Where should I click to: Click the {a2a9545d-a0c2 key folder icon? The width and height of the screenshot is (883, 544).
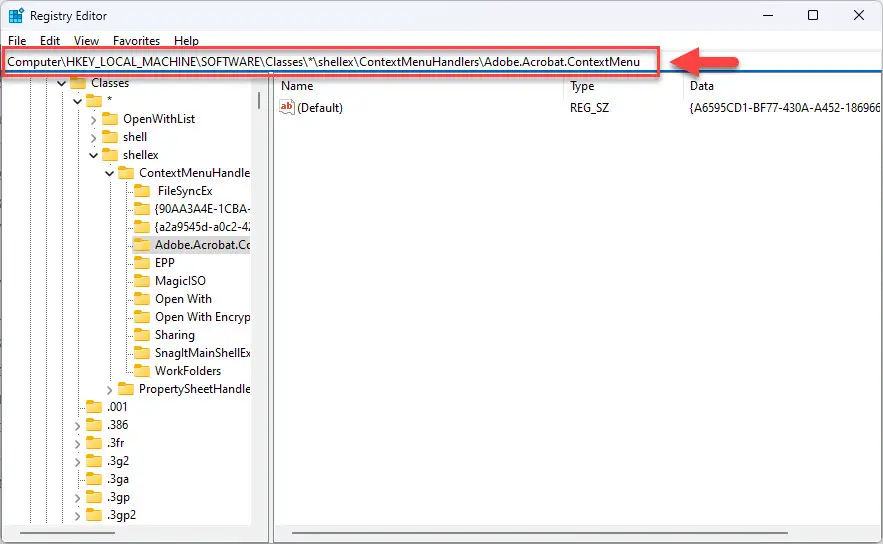tap(142, 227)
